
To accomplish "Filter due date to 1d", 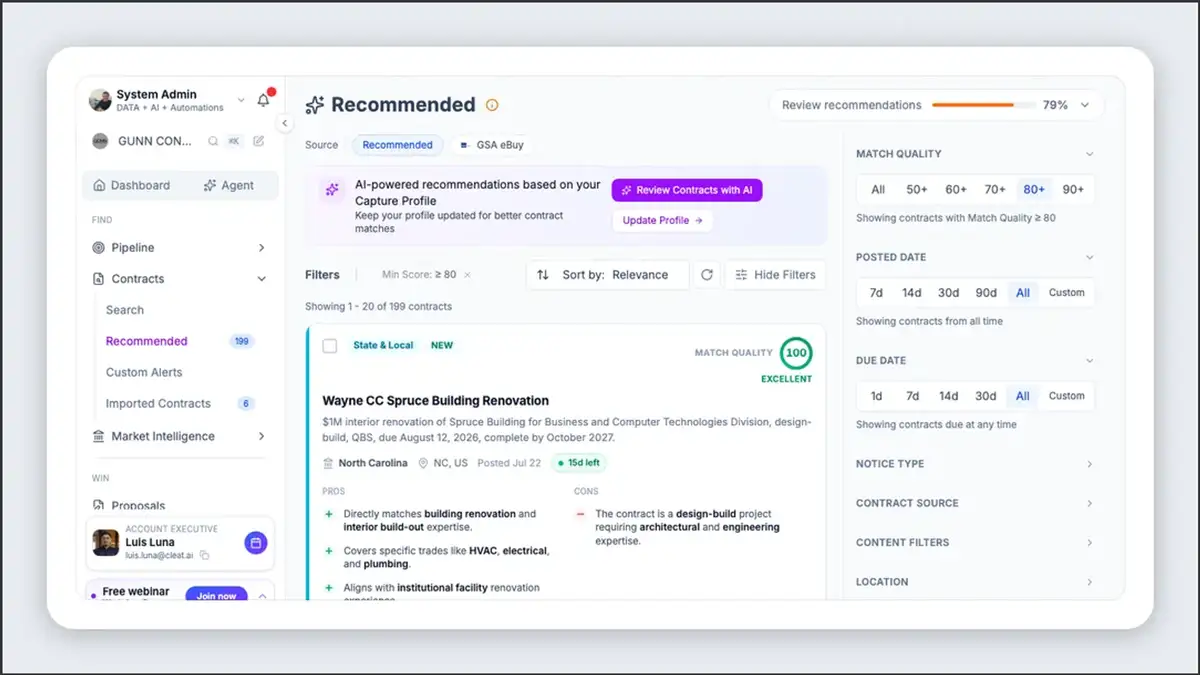I will click(x=876, y=396).
